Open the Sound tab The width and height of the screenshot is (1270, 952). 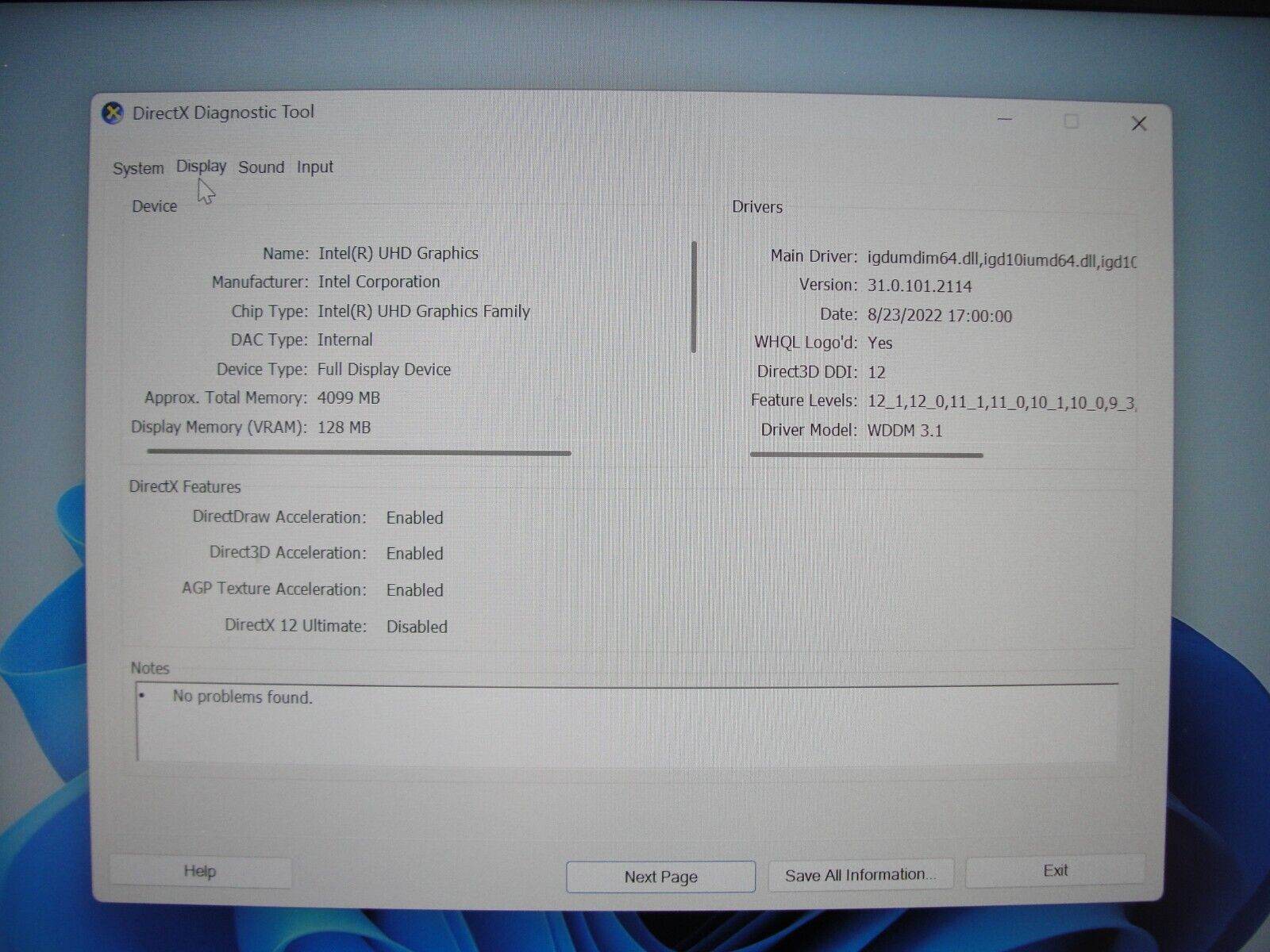(x=261, y=167)
